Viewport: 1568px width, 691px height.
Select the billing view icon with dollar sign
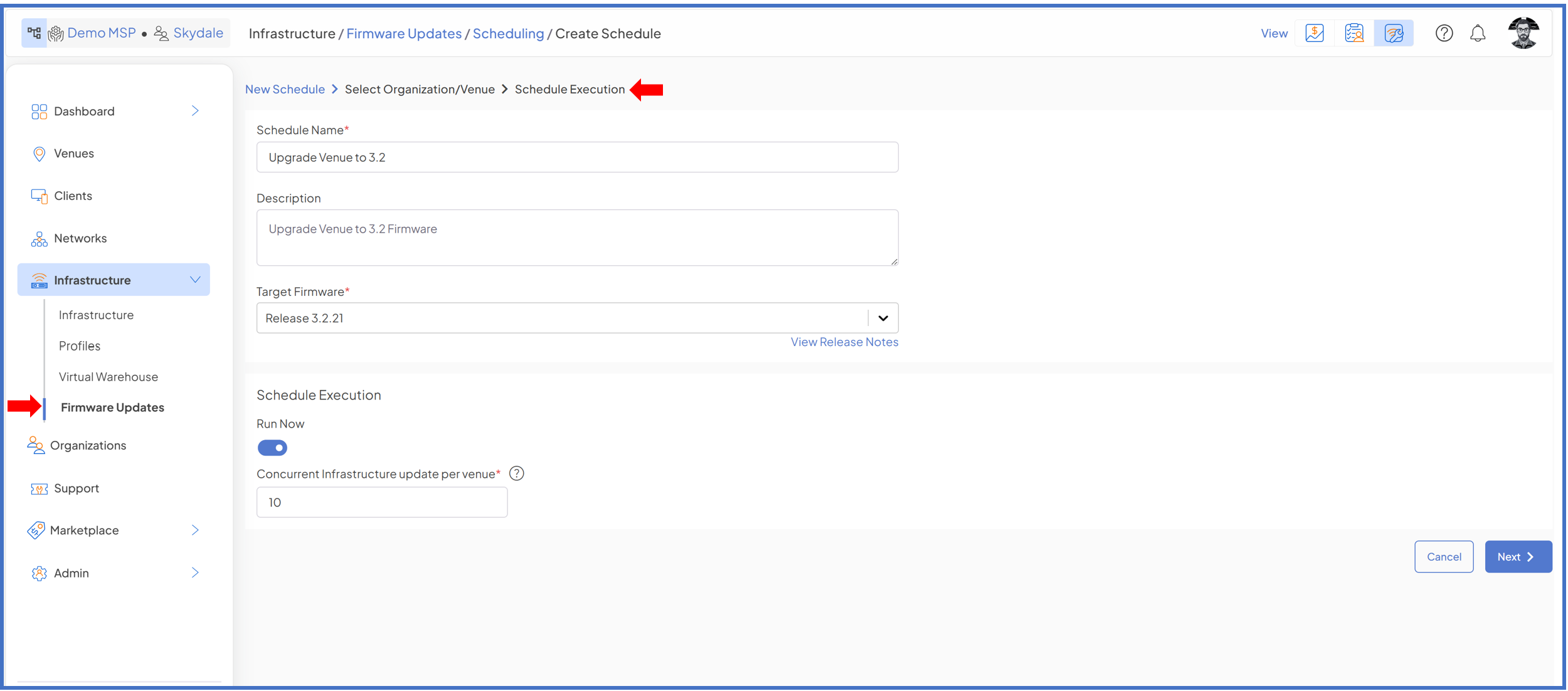coord(1315,33)
